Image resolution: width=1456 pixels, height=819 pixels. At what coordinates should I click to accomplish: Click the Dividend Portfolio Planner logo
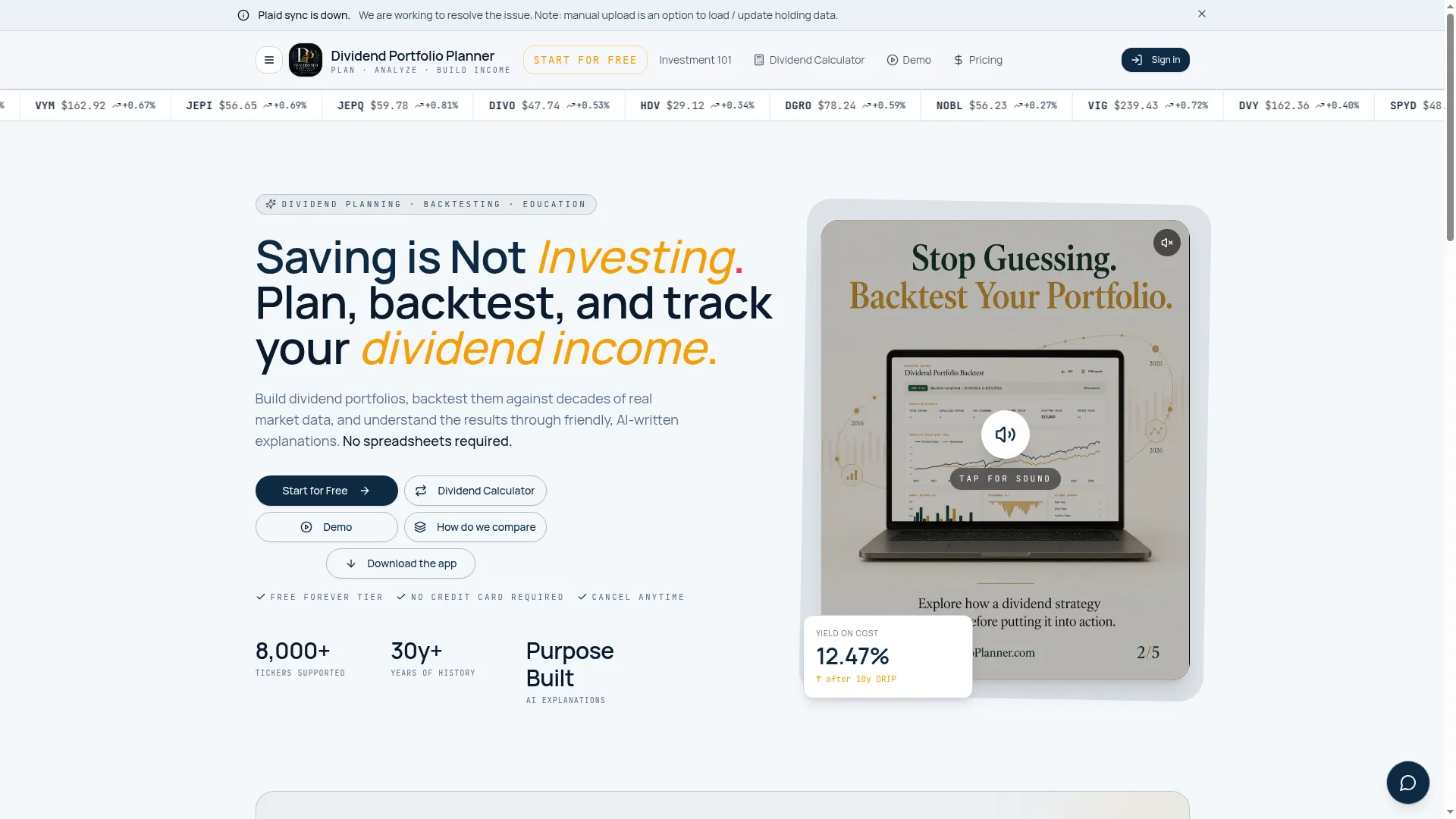pyautogui.click(x=306, y=60)
